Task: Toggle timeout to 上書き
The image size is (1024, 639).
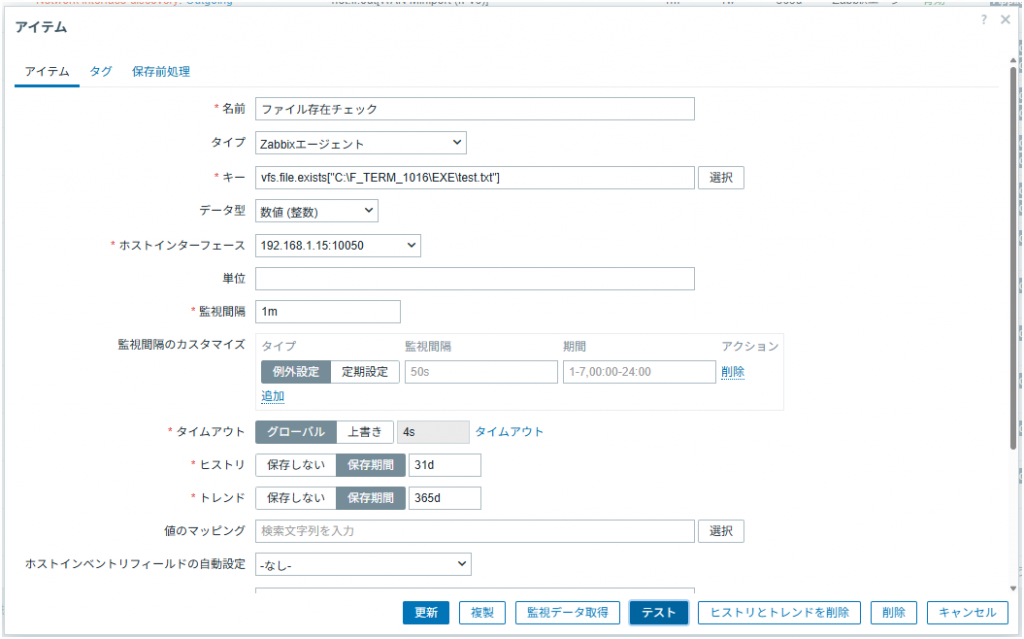Action: 364,432
